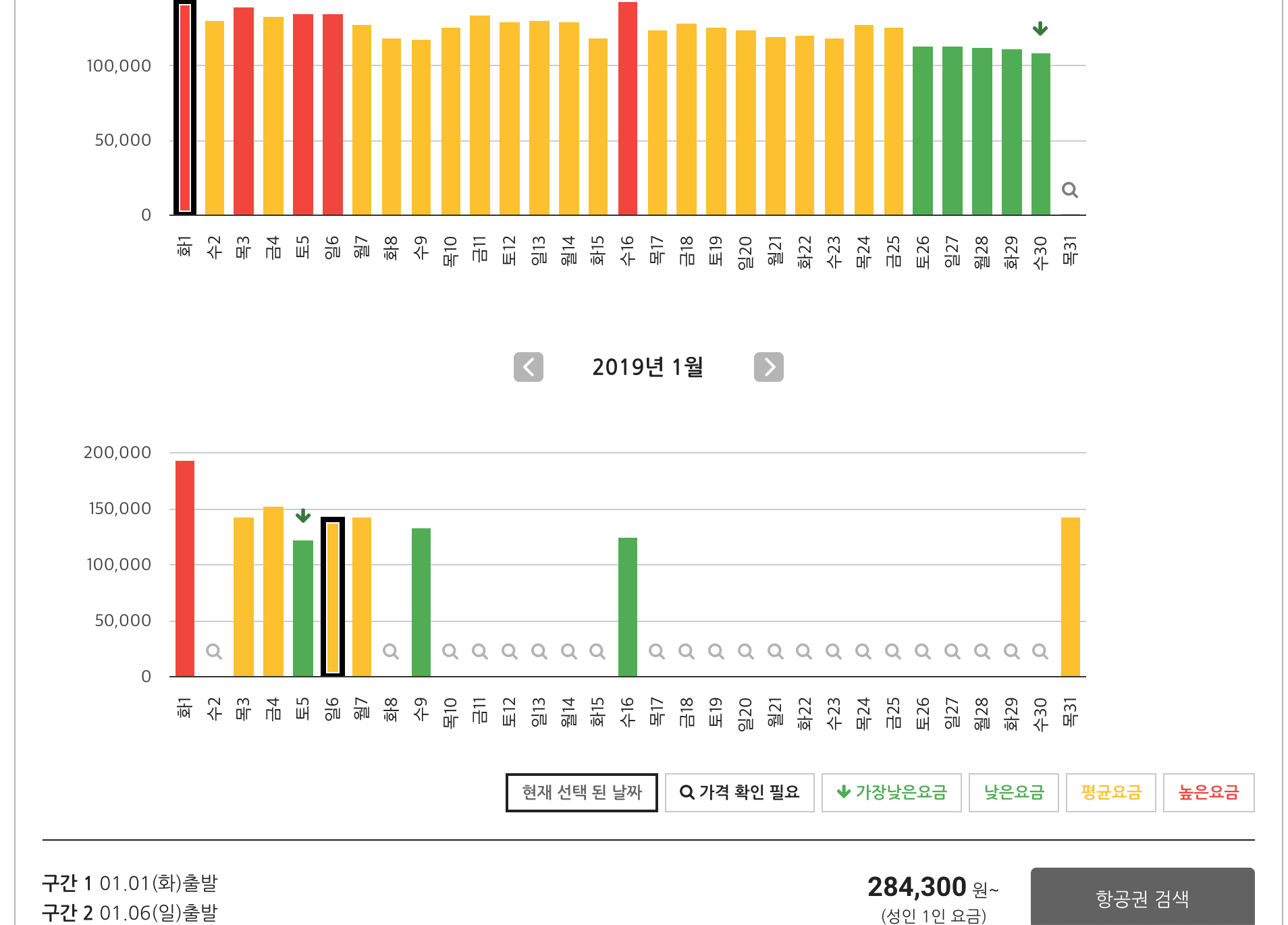
Task: Select the green 수16 bar in bottom chart
Action: pos(628,606)
